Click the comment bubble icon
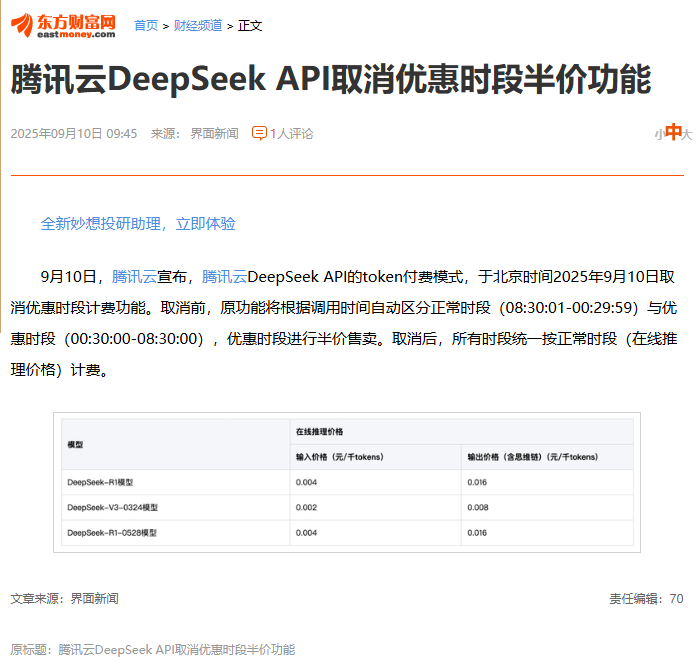This screenshot has width=700, height=670. [259, 133]
